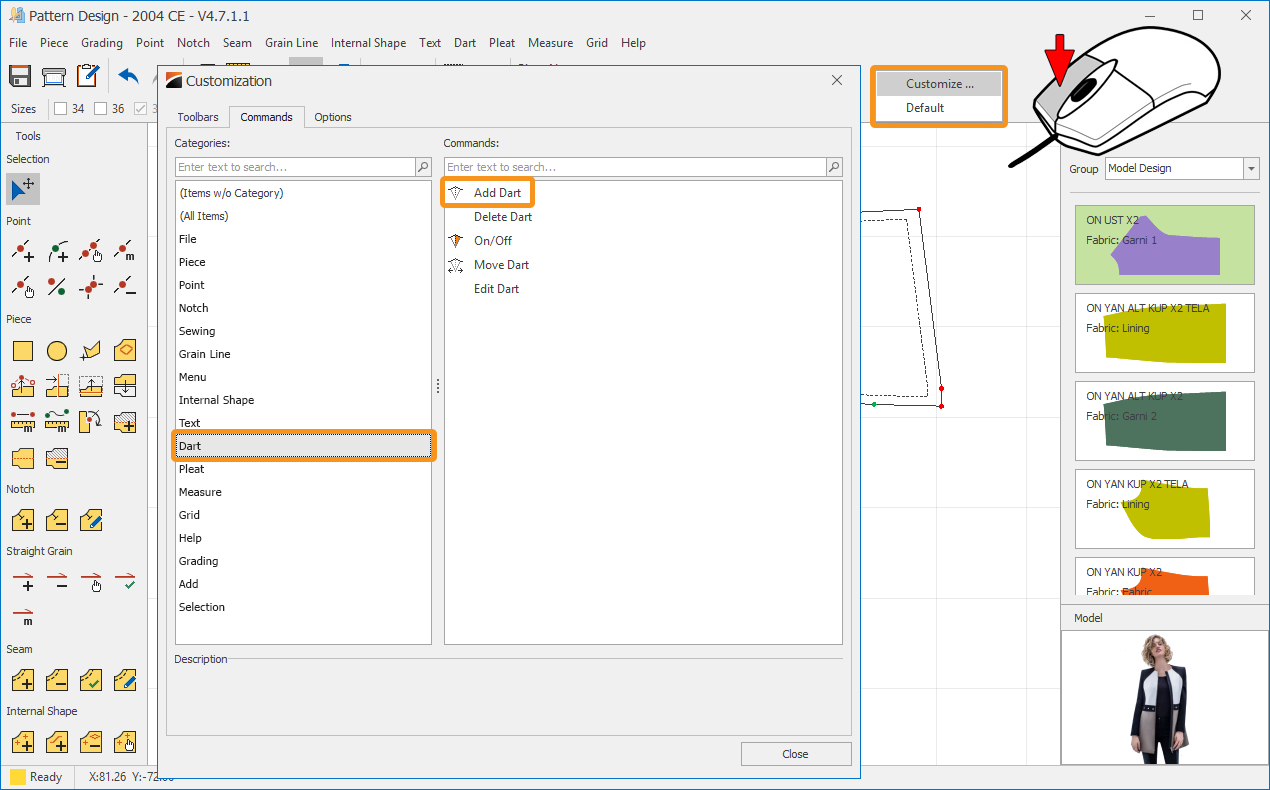Click the On/Off dart command icon
1270x790 pixels.
coord(456,241)
